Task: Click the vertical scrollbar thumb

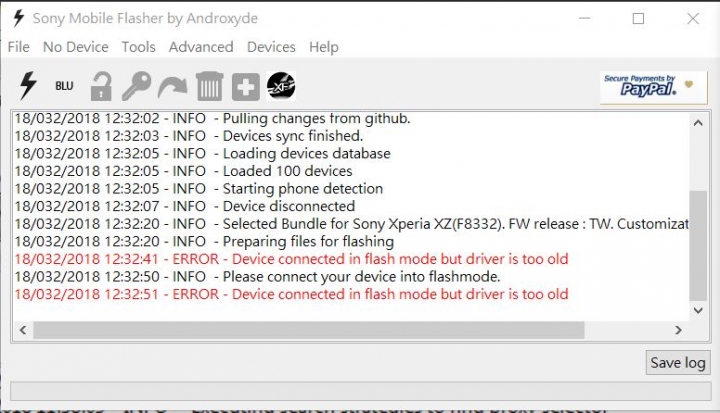Action: [698, 245]
